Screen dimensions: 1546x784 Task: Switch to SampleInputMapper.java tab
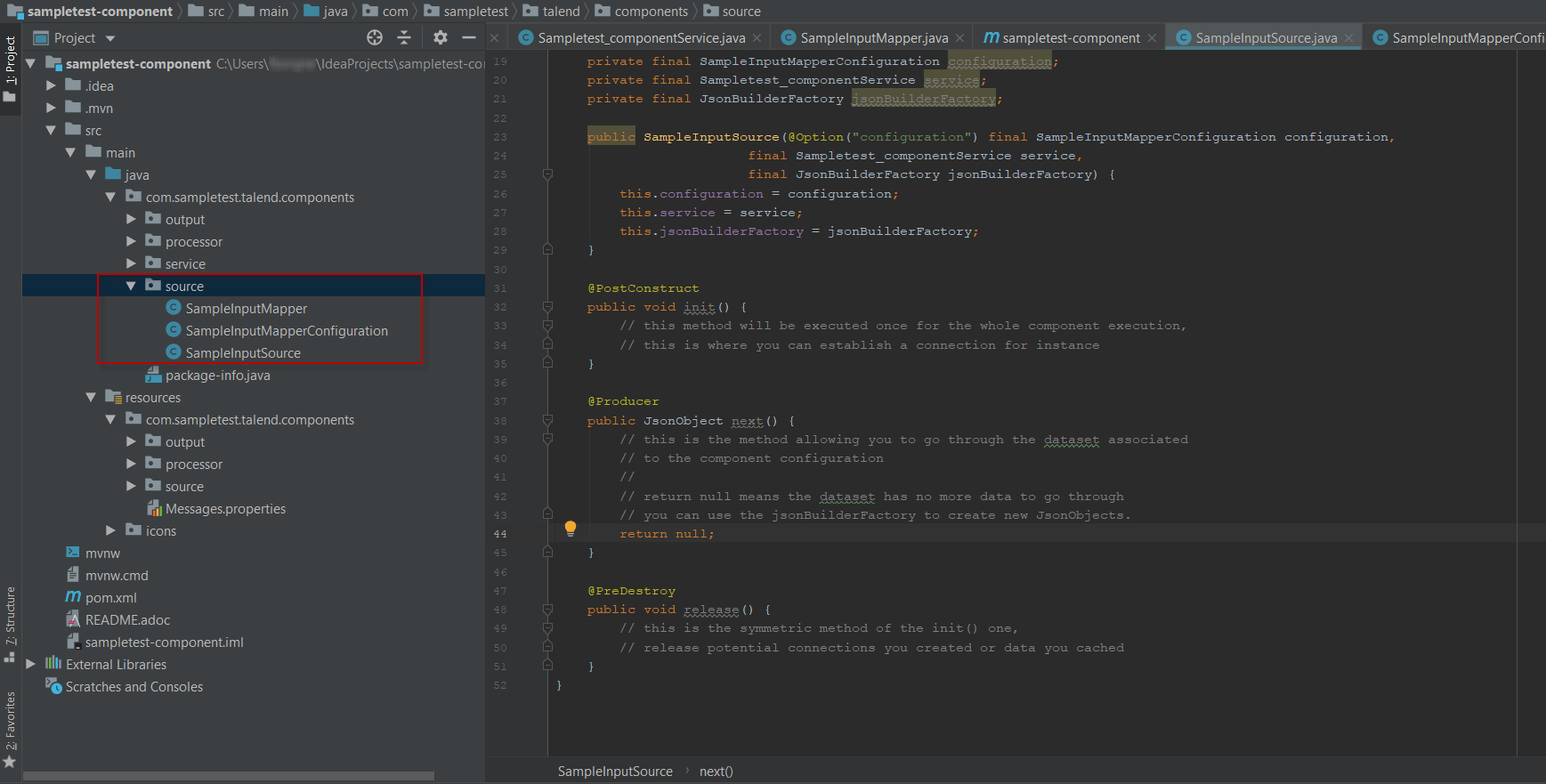(x=873, y=37)
